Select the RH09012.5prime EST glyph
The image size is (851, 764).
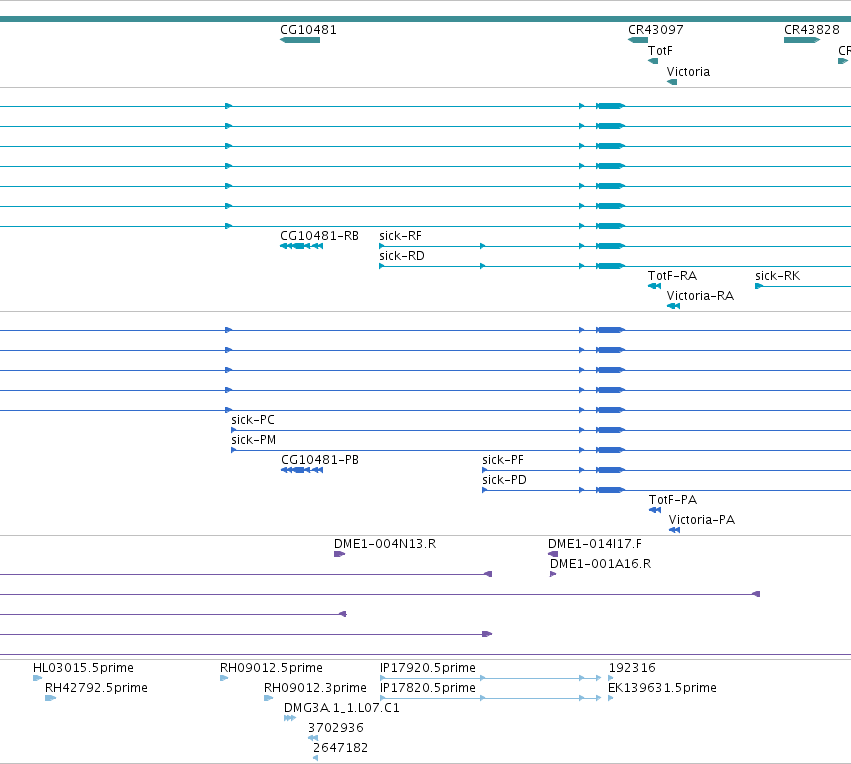pos(224,678)
